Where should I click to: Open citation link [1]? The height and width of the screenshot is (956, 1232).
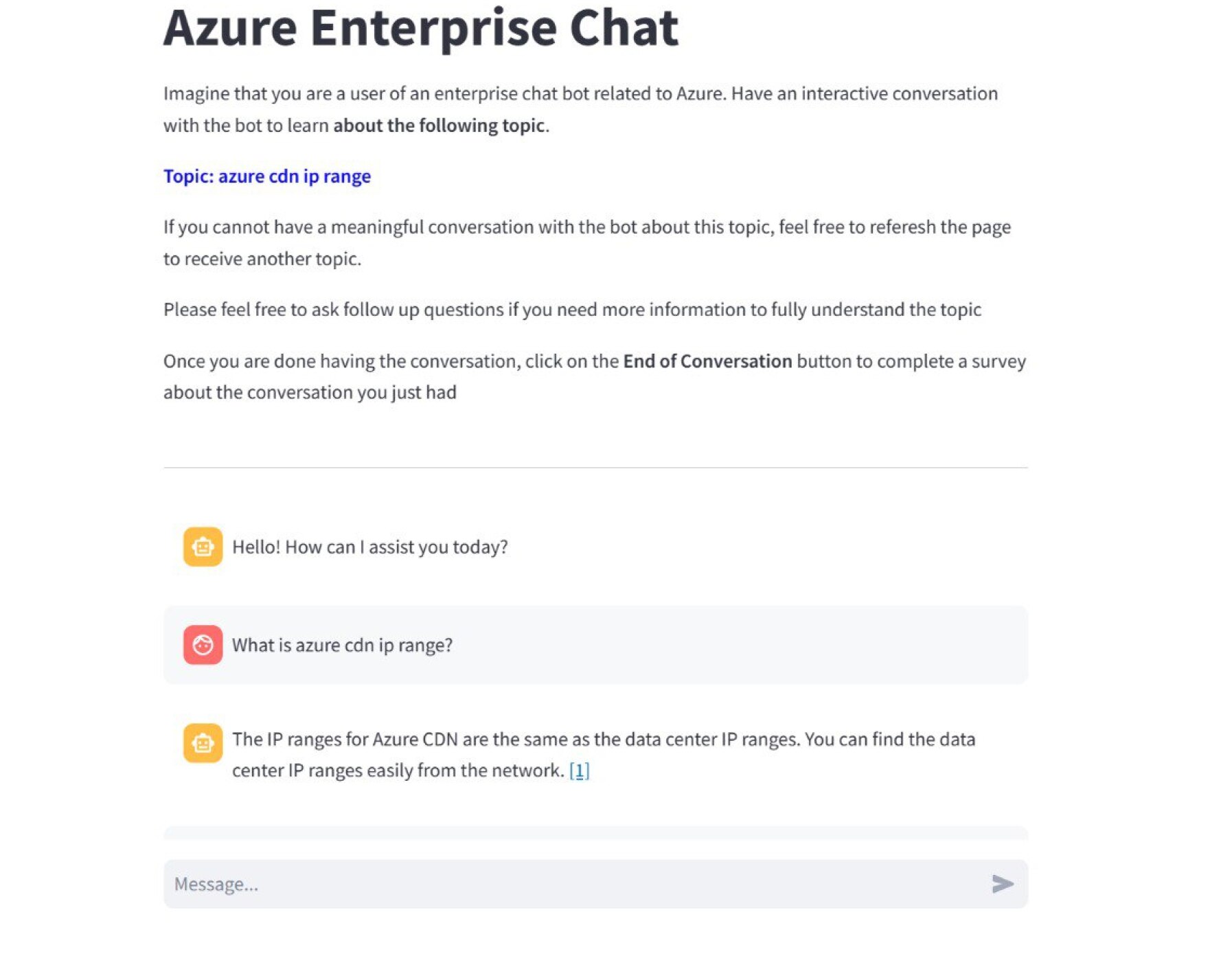[579, 771]
